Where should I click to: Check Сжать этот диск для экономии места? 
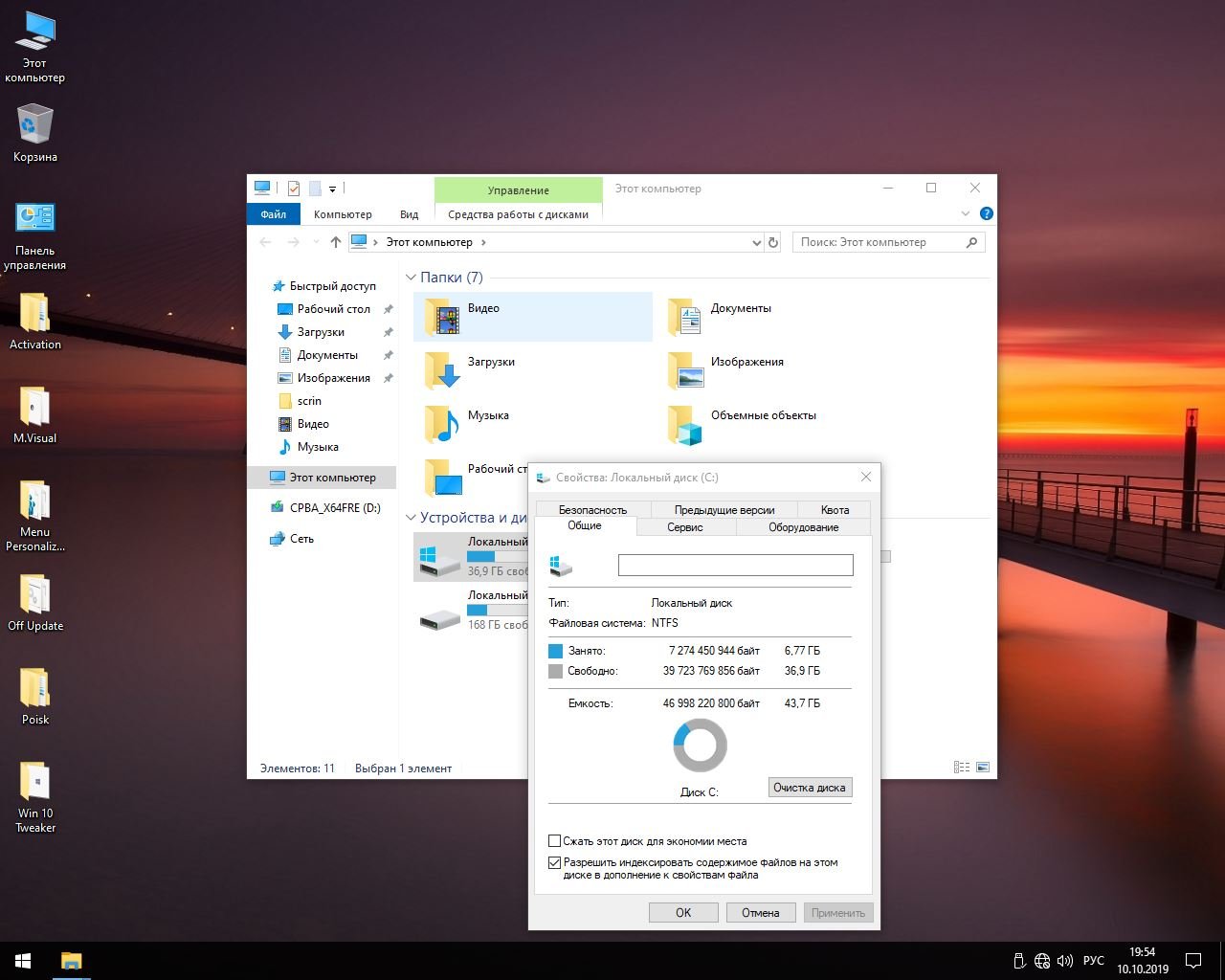click(x=554, y=841)
